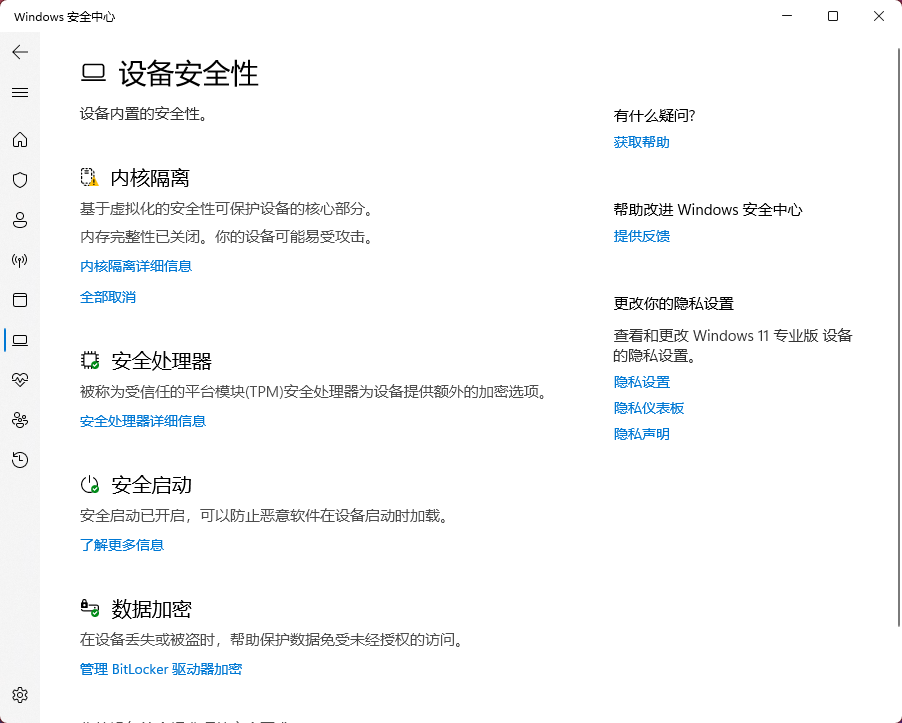
Task: Minimize the Windows 安全中心 window
Action: 787,16
